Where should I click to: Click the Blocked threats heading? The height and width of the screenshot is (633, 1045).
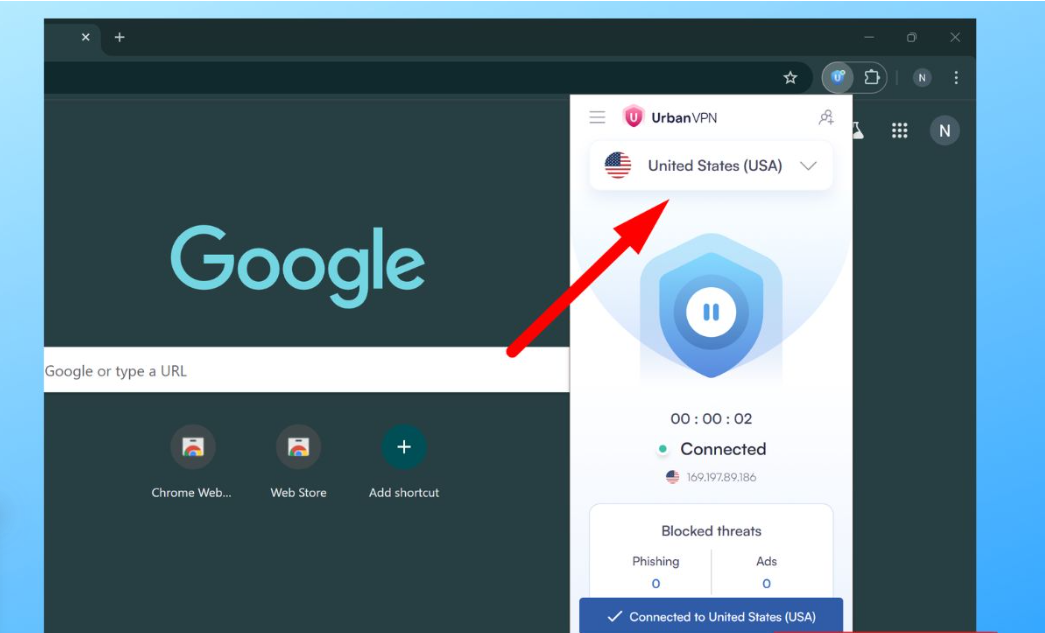[x=711, y=531]
